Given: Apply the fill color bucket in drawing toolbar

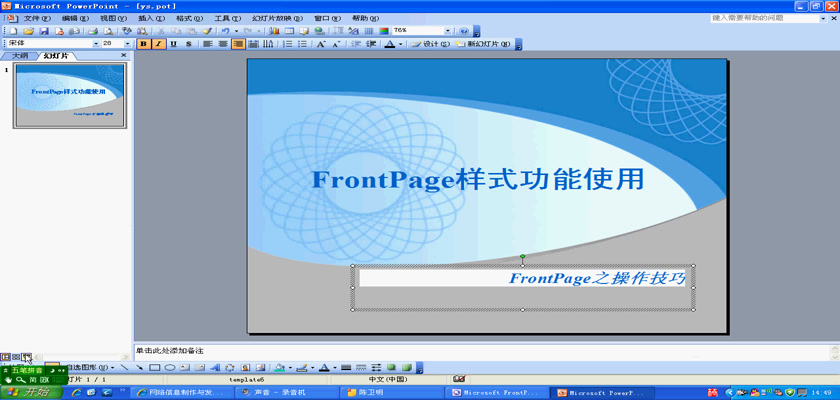Looking at the screenshot, I should click(x=279, y=367).
